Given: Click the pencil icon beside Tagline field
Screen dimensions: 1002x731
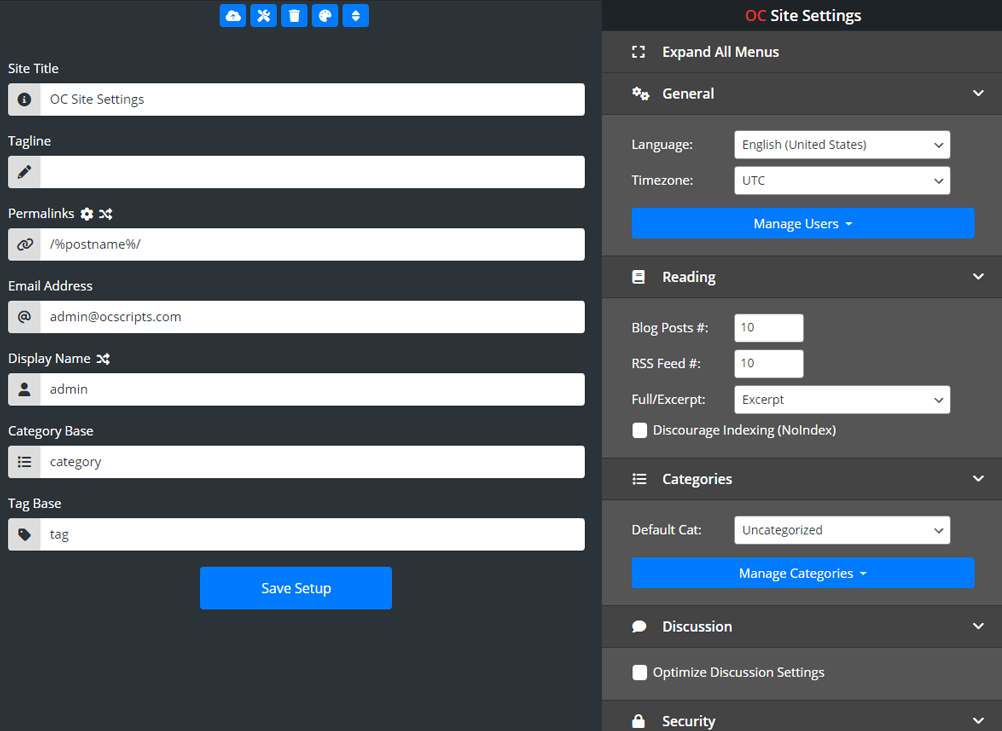Looking at the screenshot, I should [24, 172].
